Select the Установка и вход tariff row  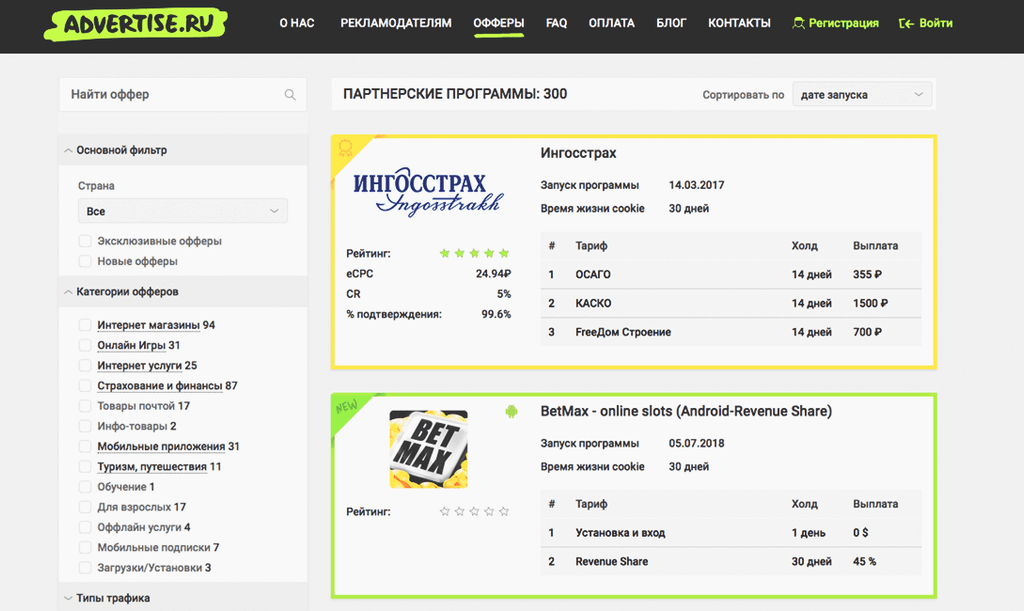731,533
